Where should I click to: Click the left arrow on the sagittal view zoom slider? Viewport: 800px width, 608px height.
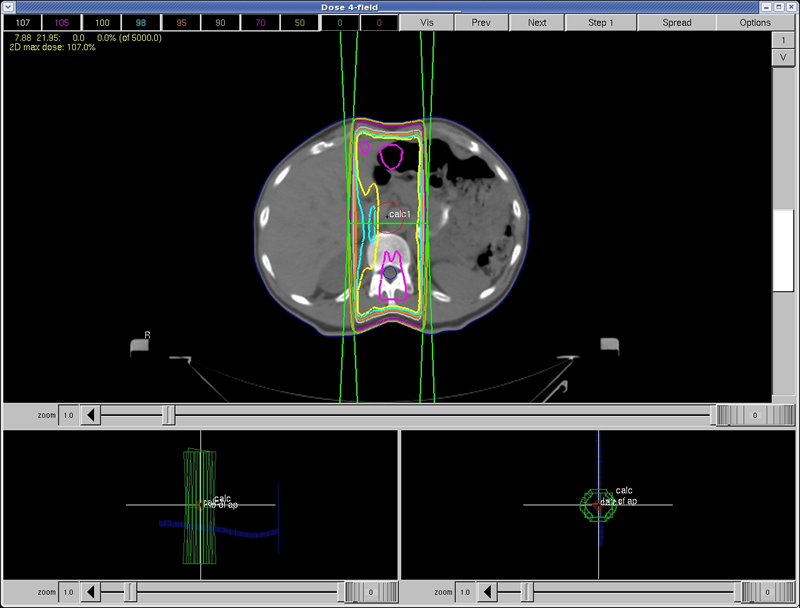(x=486, y=590)
